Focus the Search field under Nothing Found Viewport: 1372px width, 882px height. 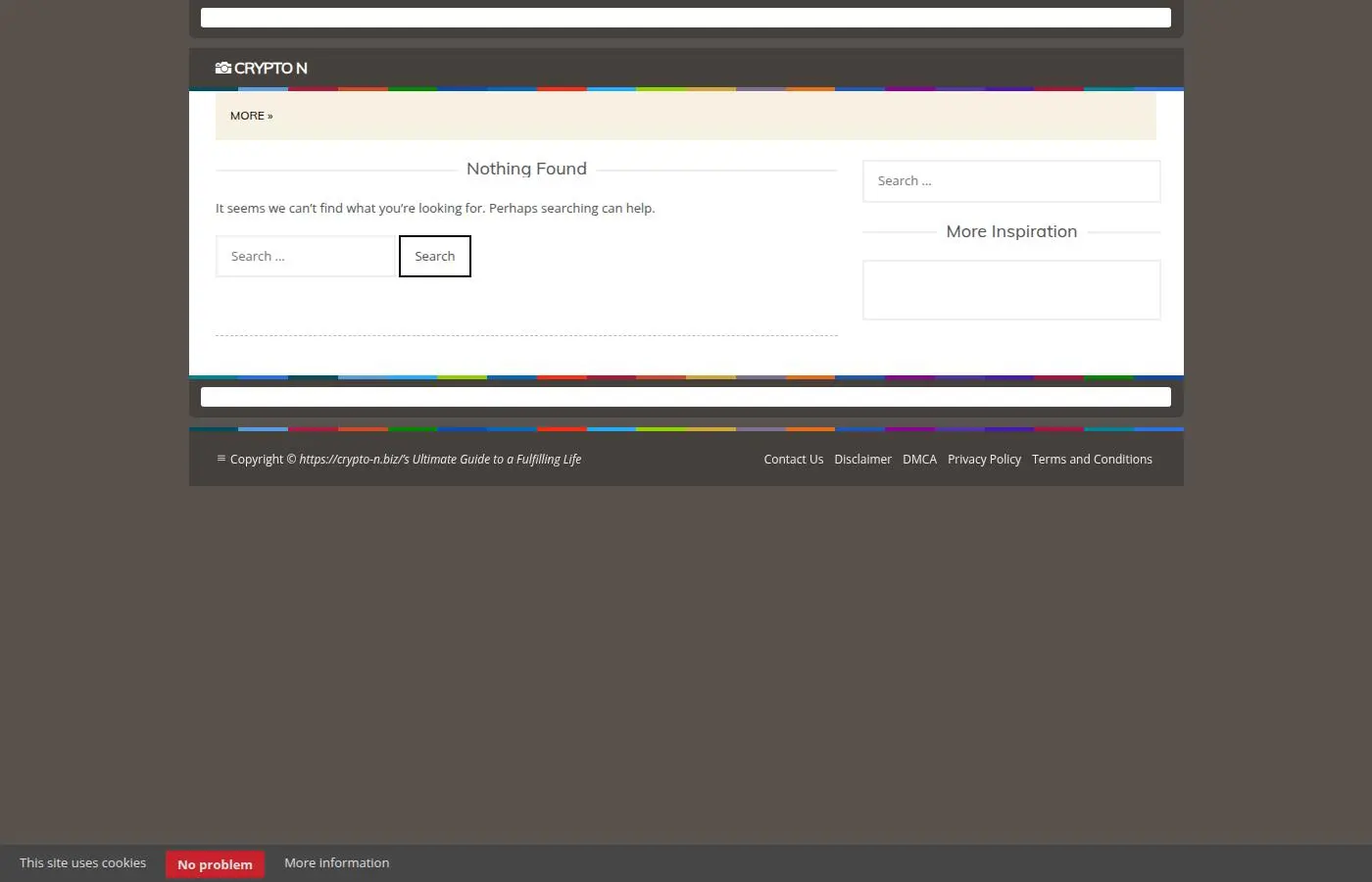click(306, 256)
